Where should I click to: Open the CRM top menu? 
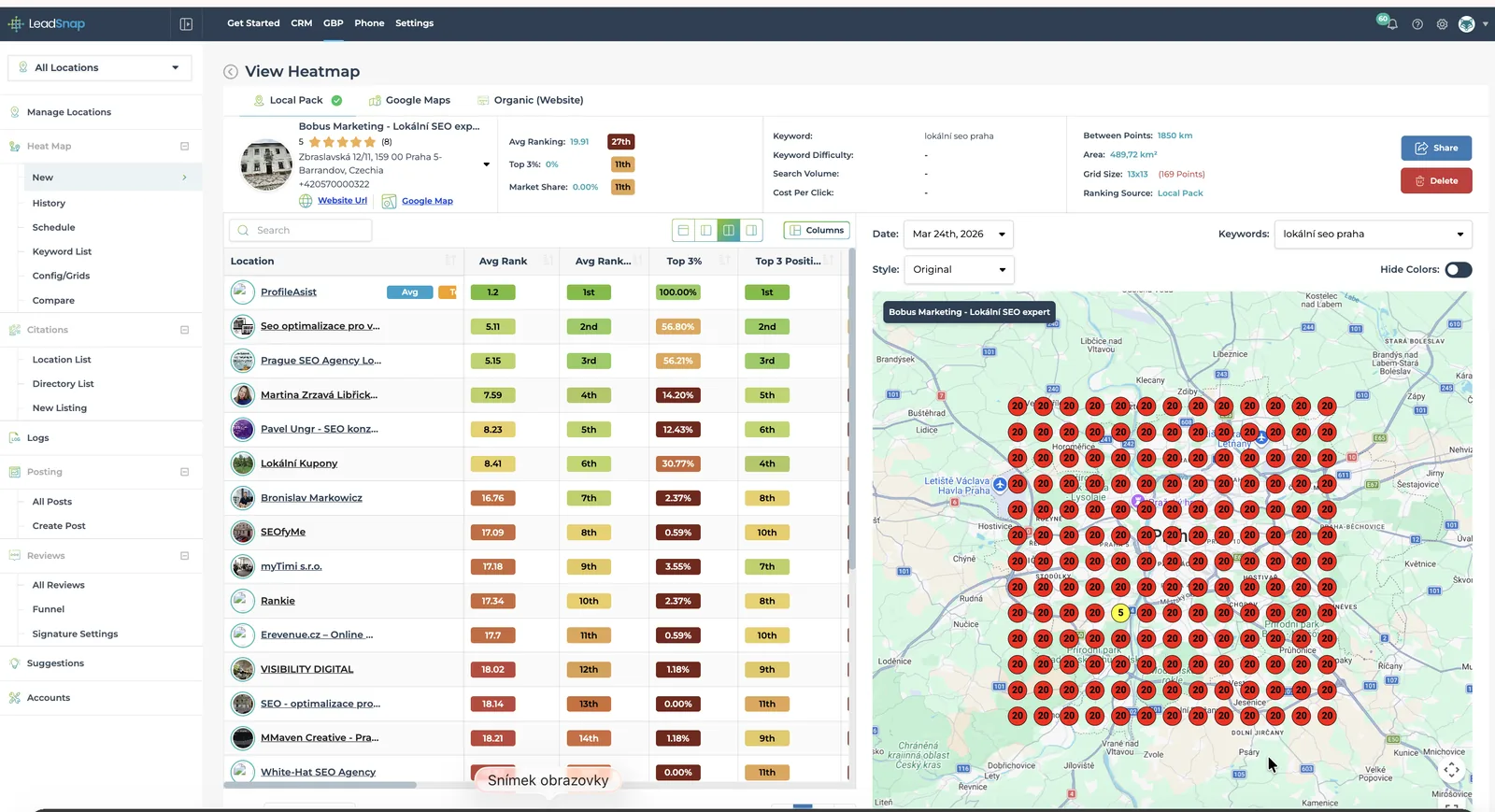pos(302,23)
